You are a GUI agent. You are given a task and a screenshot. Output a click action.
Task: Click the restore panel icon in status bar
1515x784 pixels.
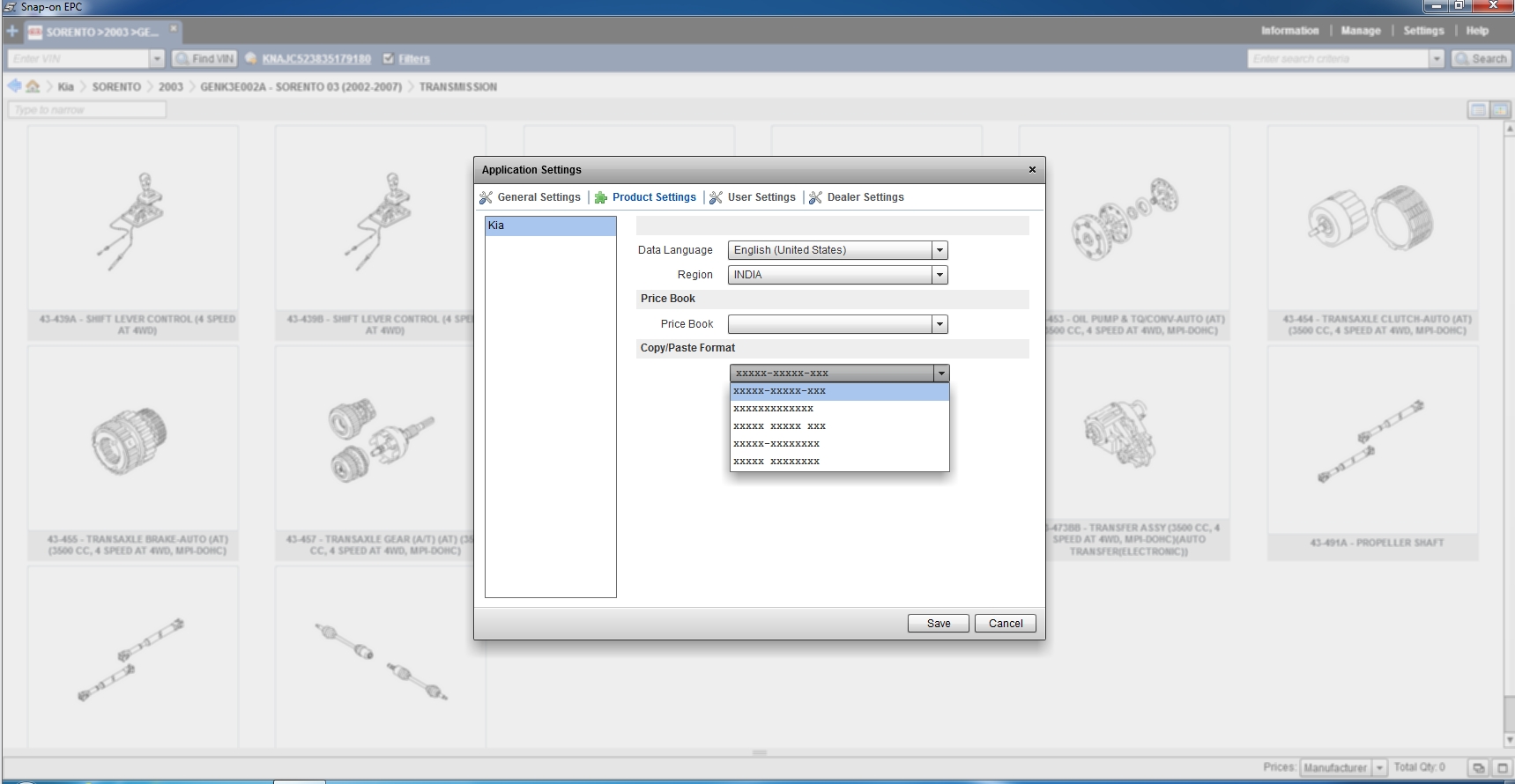(1479, 768)
